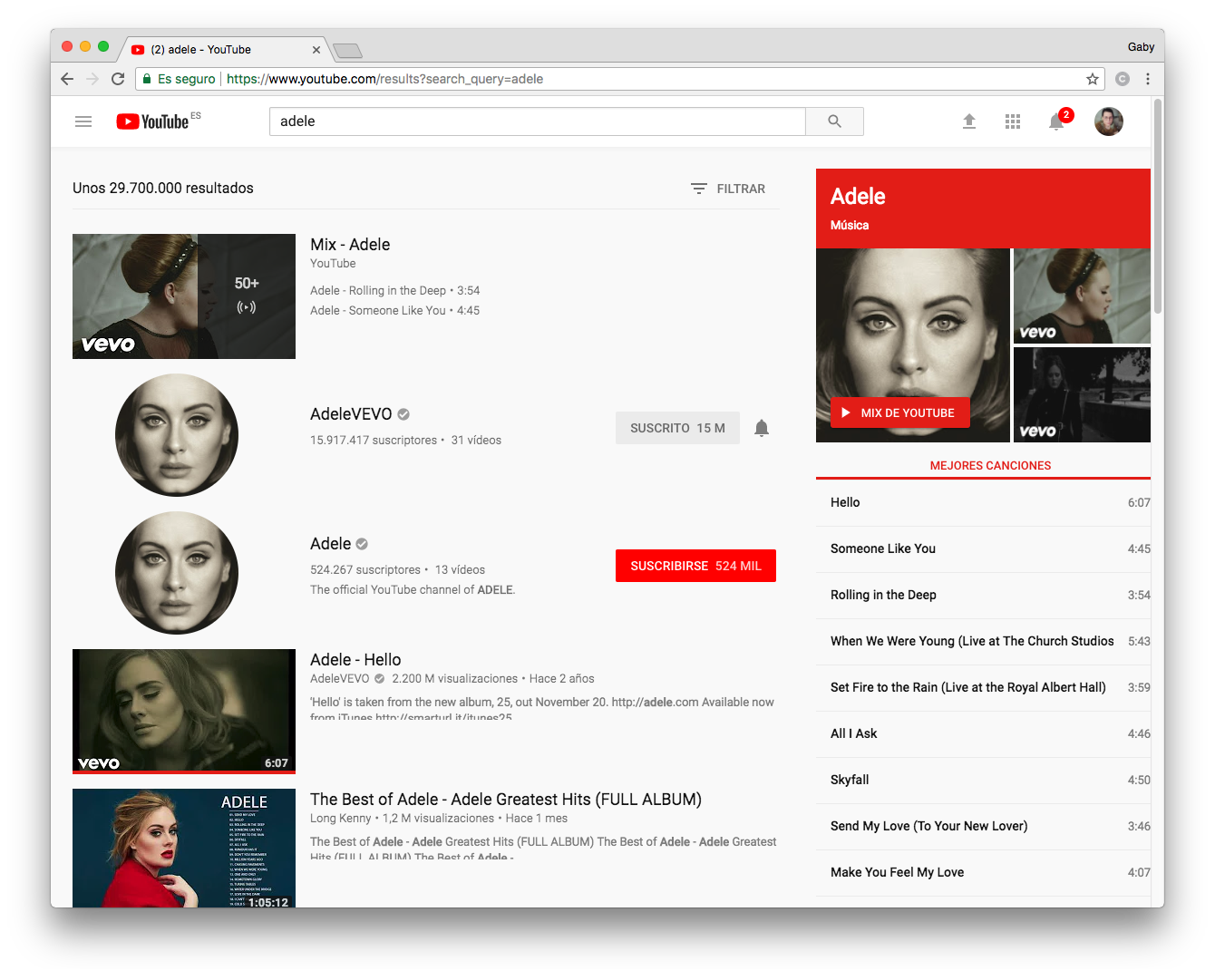Click the upload video icon
Image resolution: width=1215 pixels, height=980 pixels.
tap(969, 121)
